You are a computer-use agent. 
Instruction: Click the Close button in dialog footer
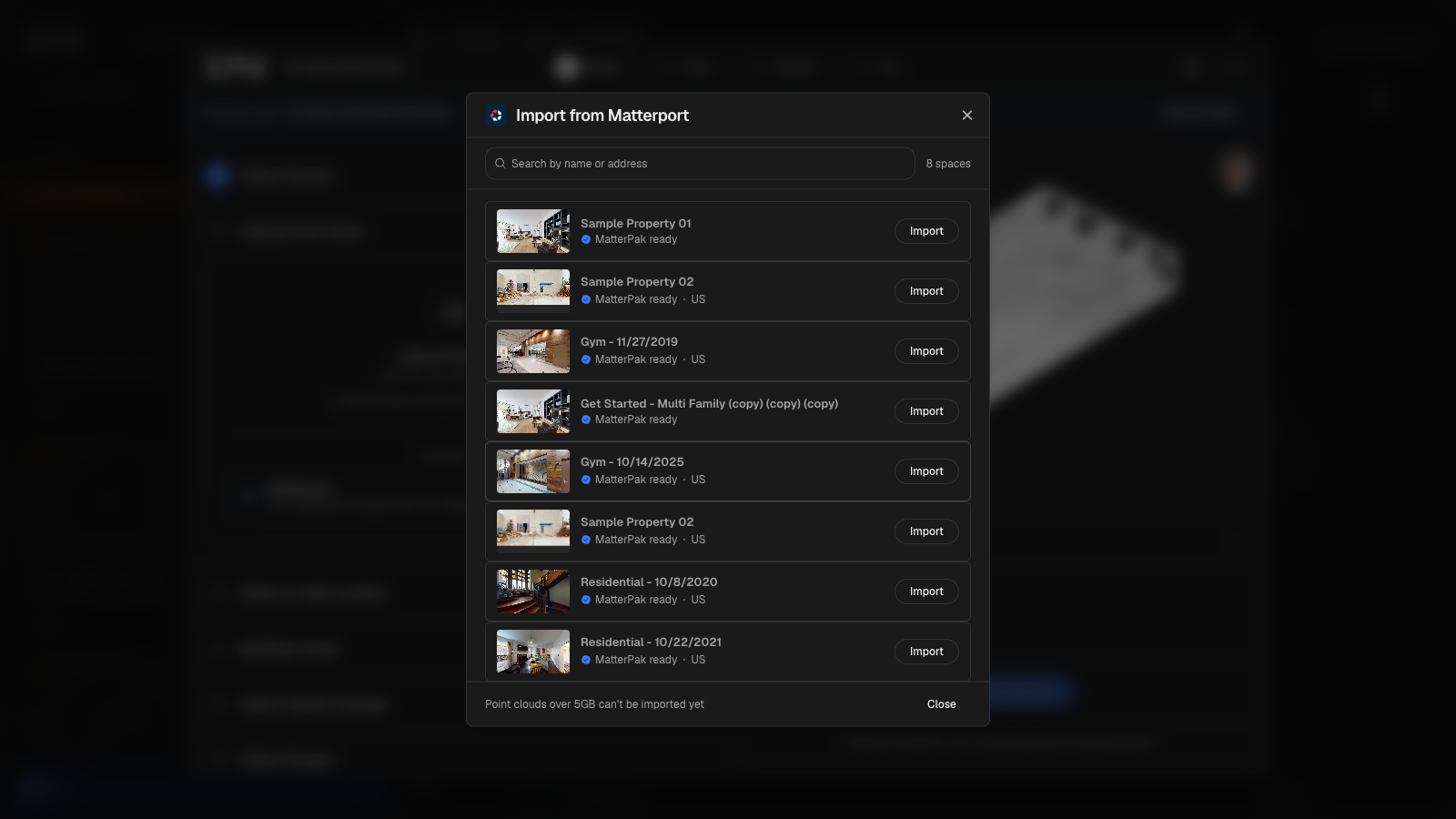941,704
